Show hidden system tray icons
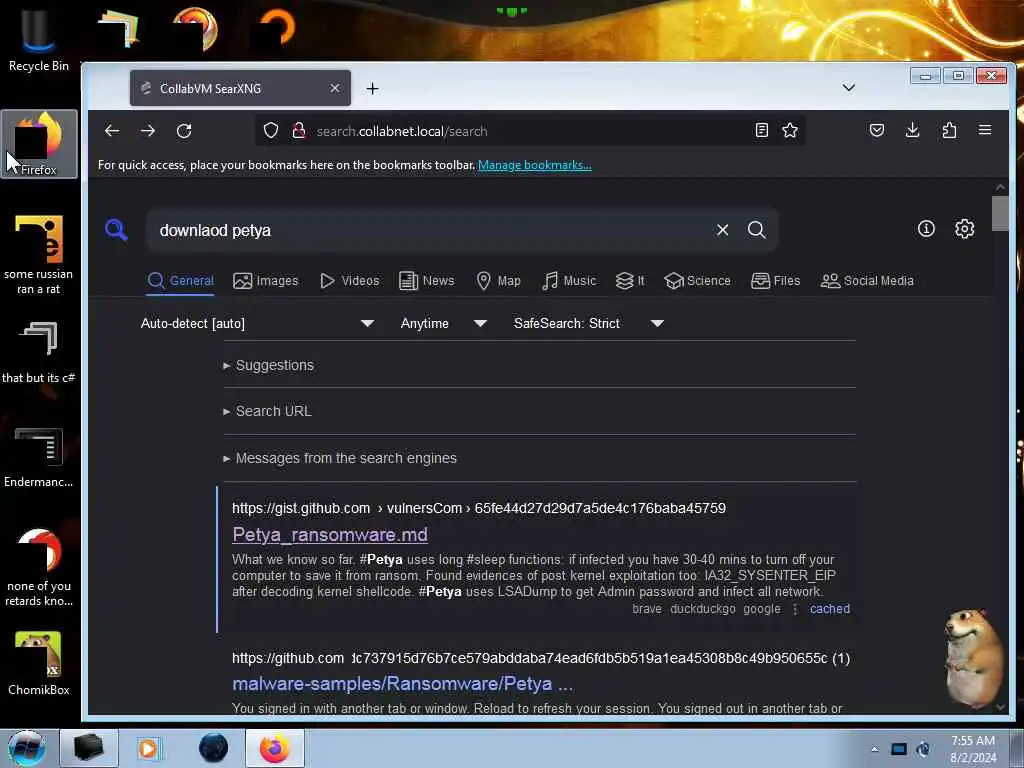1024x768 pixels. pos(874,749)
